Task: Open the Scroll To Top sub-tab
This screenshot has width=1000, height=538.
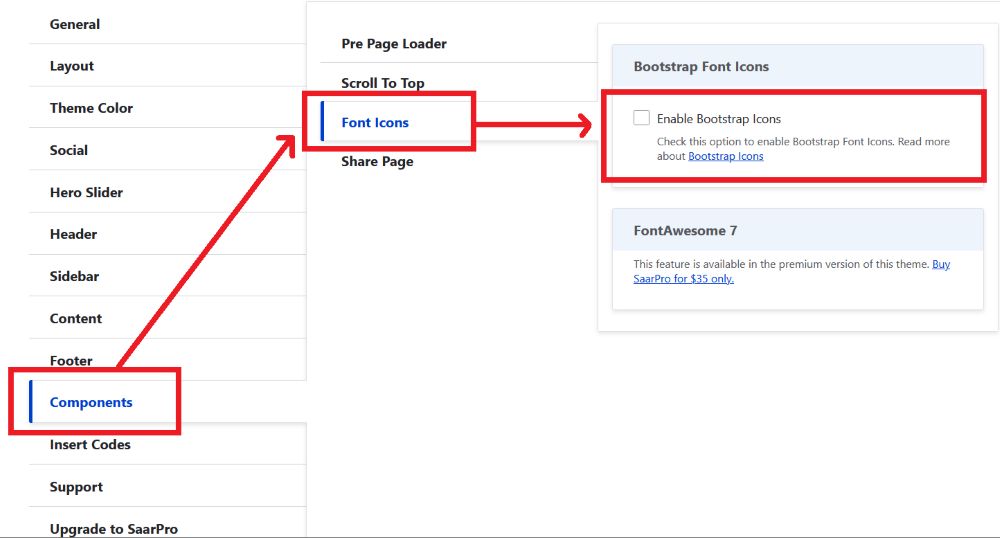Action: point(383,83)
